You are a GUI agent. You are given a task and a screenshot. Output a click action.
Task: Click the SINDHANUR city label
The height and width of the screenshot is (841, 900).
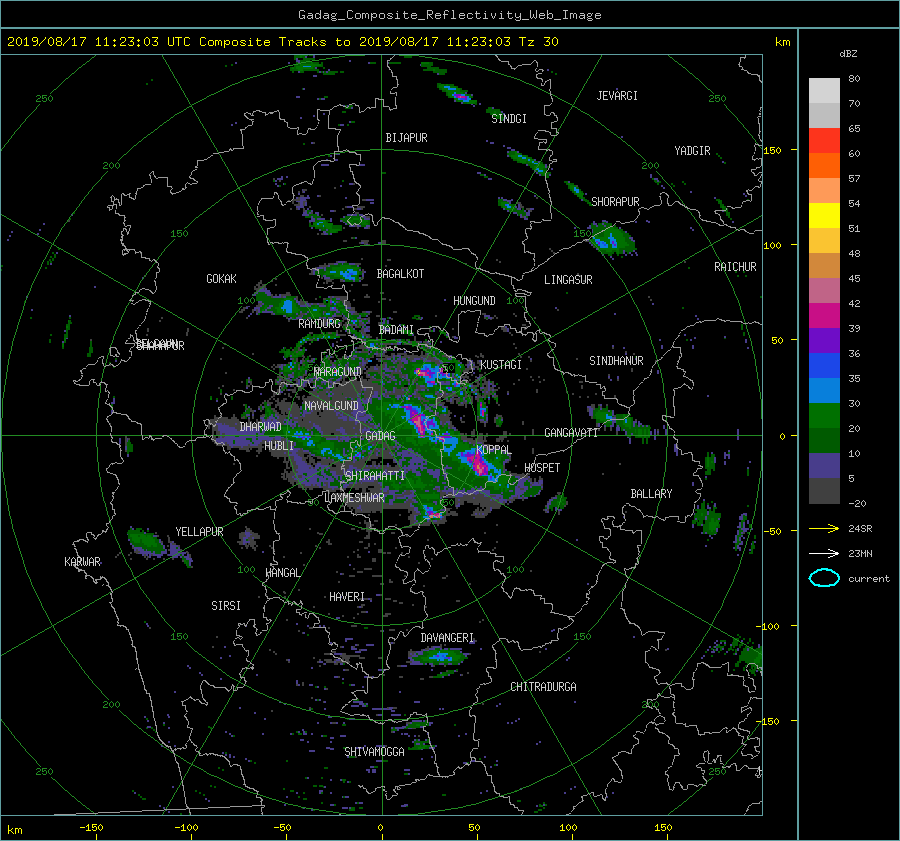tap(616, 361)
